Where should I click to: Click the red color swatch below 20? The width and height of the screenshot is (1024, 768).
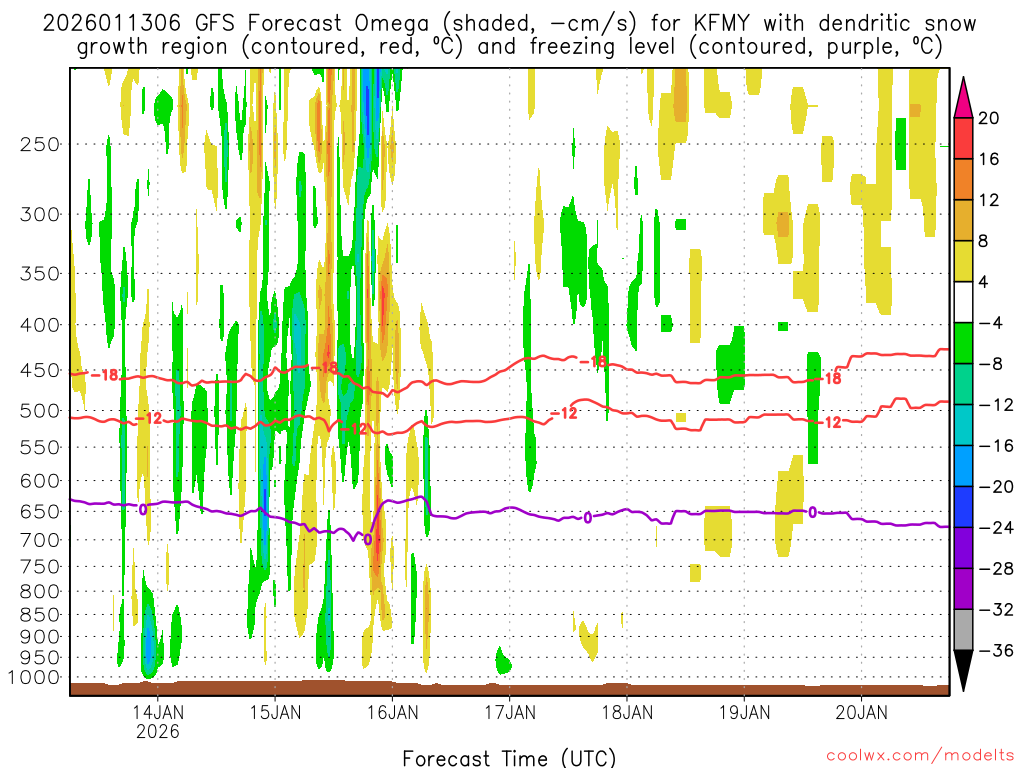(x=963, y=138)
